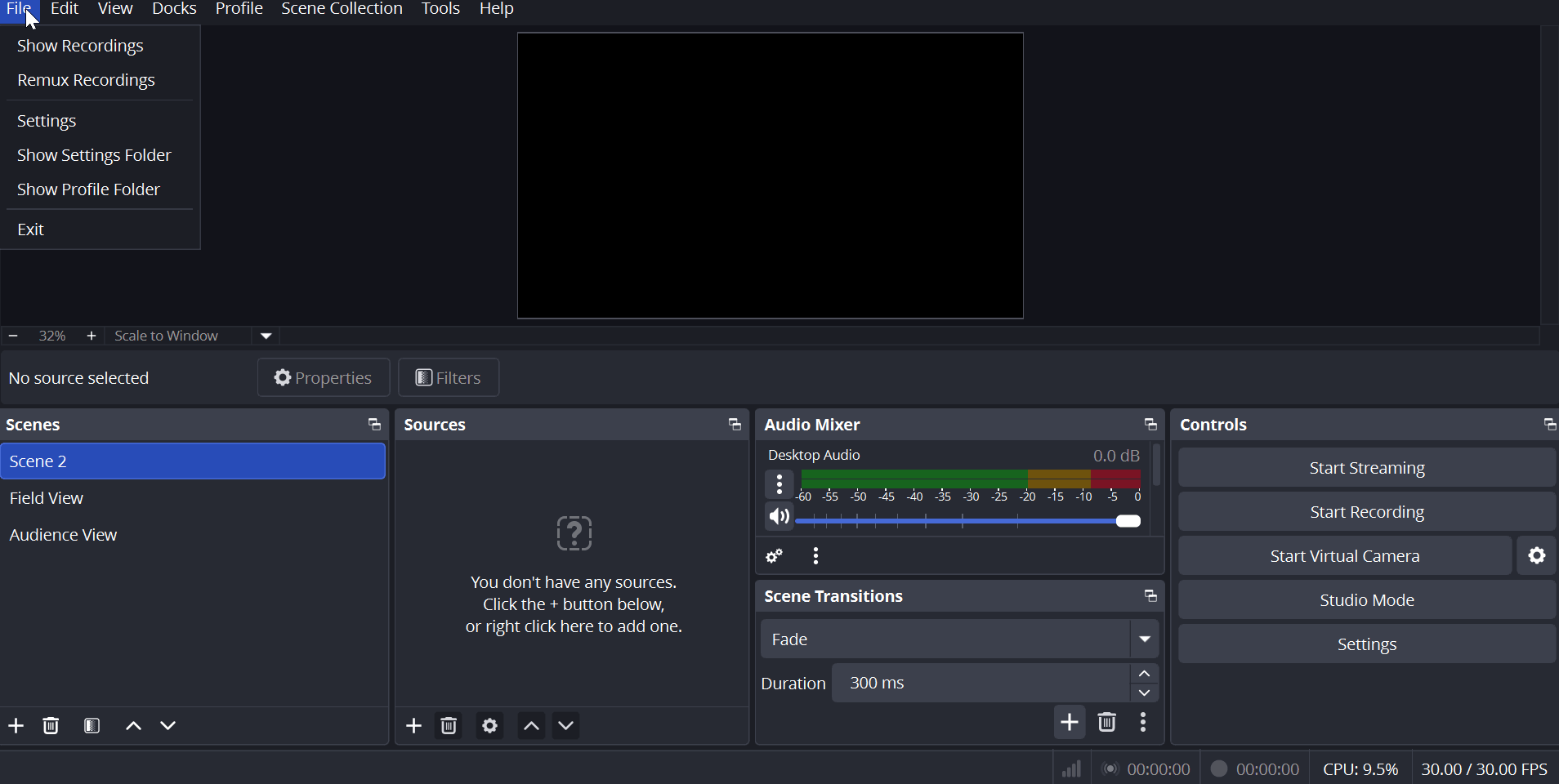Click Desktop Audio three-dot options icon

pos(779,485)
